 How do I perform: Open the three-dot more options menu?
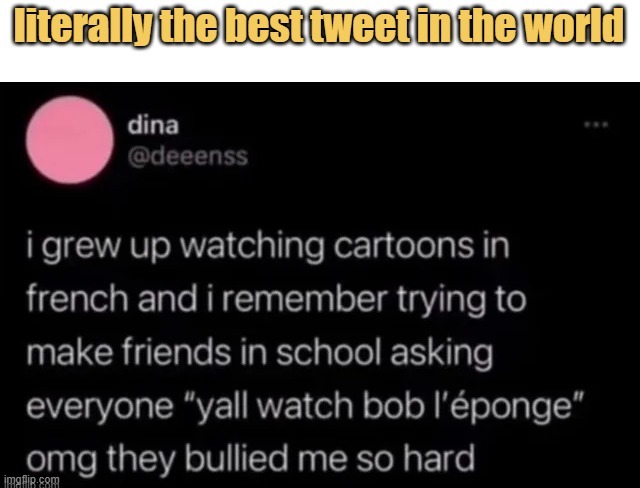point(596,124)
